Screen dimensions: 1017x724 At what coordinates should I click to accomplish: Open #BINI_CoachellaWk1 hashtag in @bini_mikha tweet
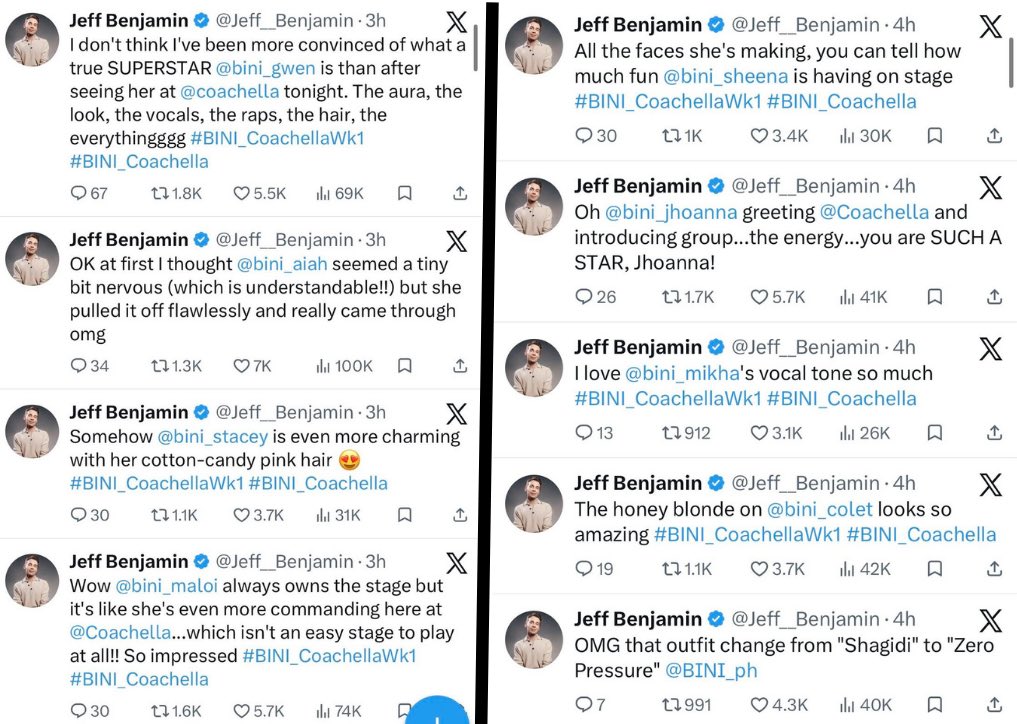click(667, 399)
